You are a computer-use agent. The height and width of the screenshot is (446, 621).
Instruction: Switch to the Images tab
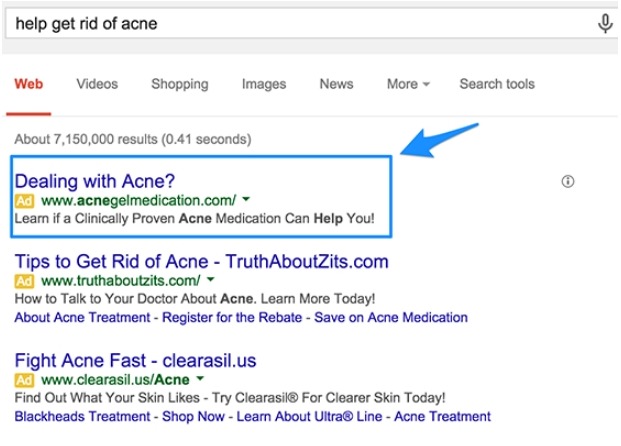pos(264,84)
